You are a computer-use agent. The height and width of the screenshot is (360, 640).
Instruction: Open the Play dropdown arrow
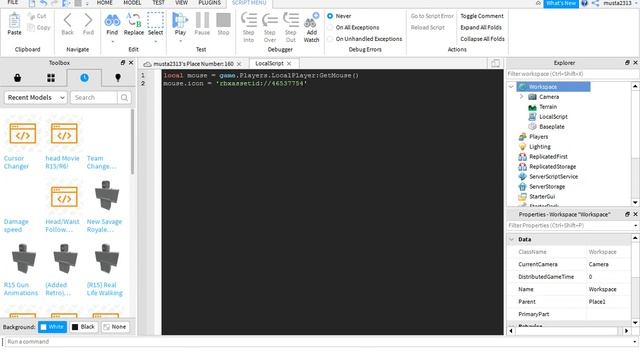click(180, 41)
